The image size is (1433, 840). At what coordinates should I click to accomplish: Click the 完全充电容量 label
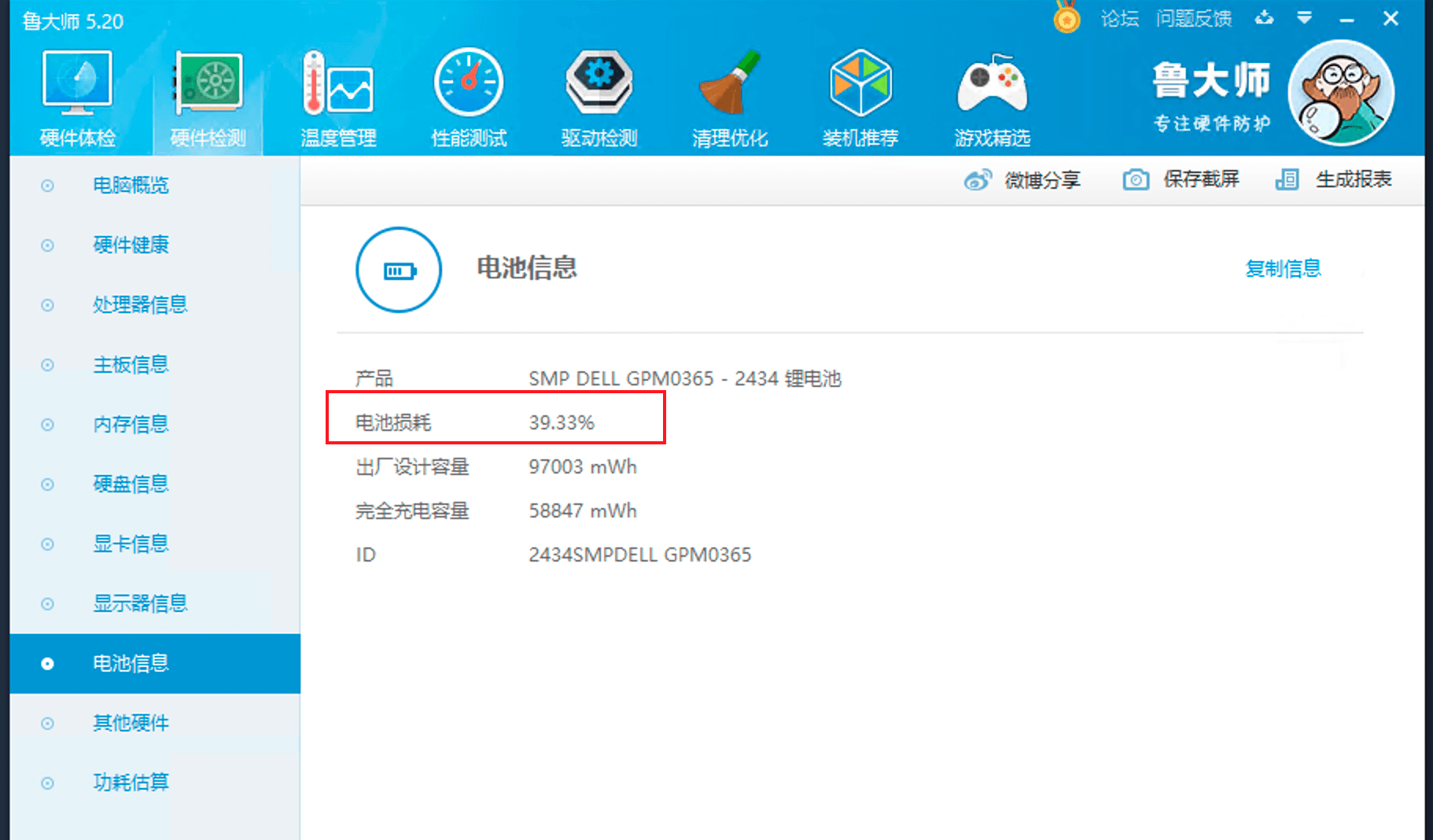[412, 511]
